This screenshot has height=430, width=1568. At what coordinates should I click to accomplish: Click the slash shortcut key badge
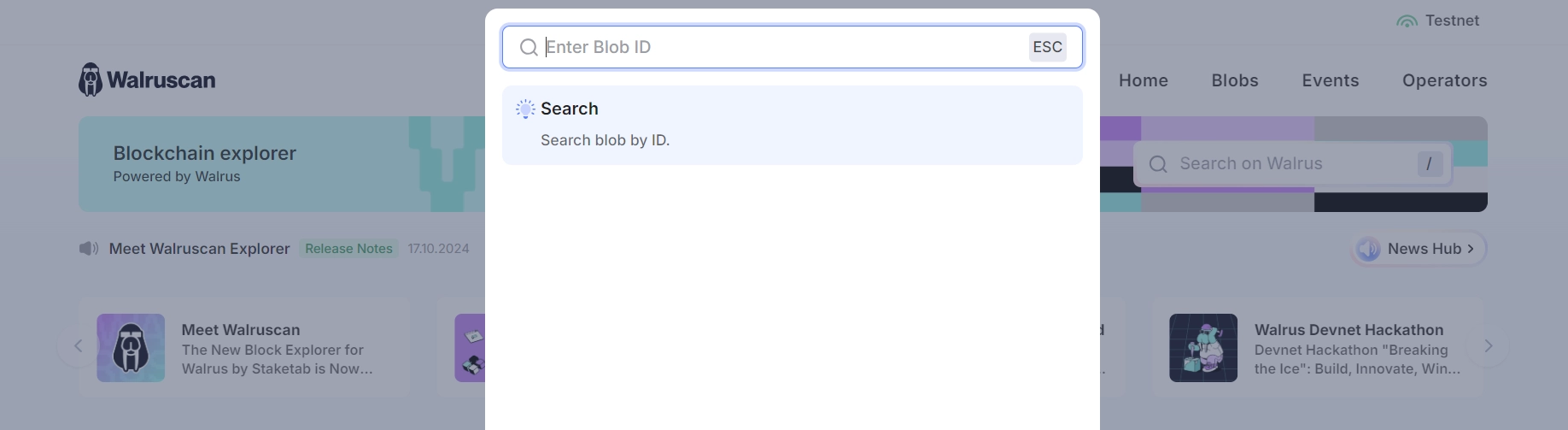click(x=1429, y=163)
